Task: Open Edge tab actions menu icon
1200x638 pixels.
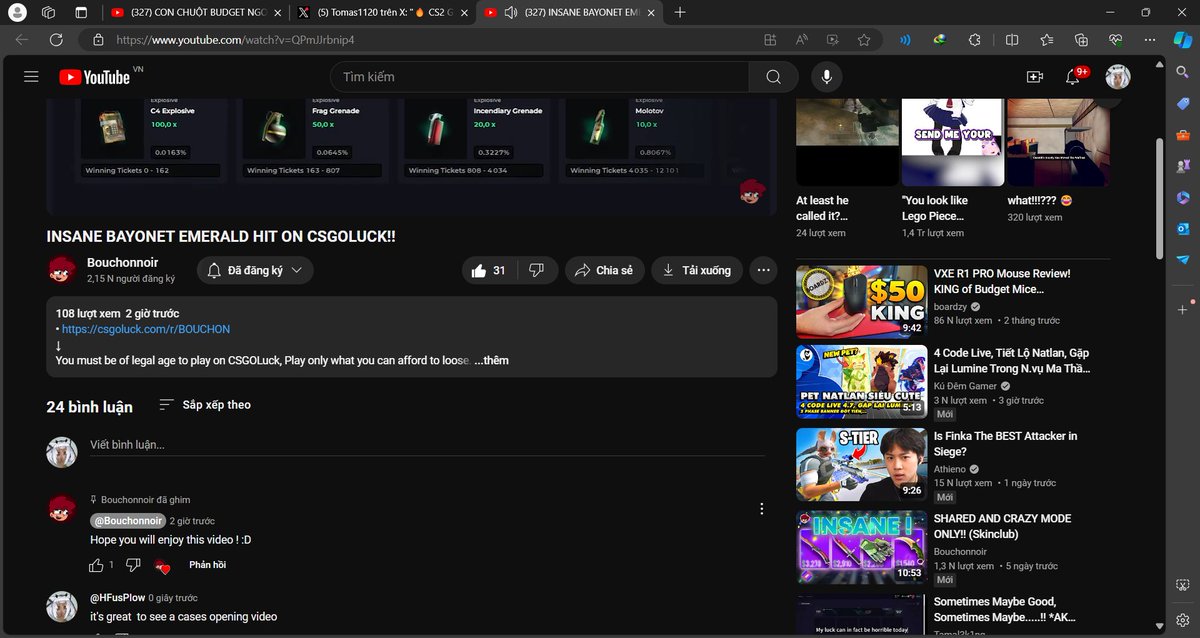Action: [x=81, y=12]
